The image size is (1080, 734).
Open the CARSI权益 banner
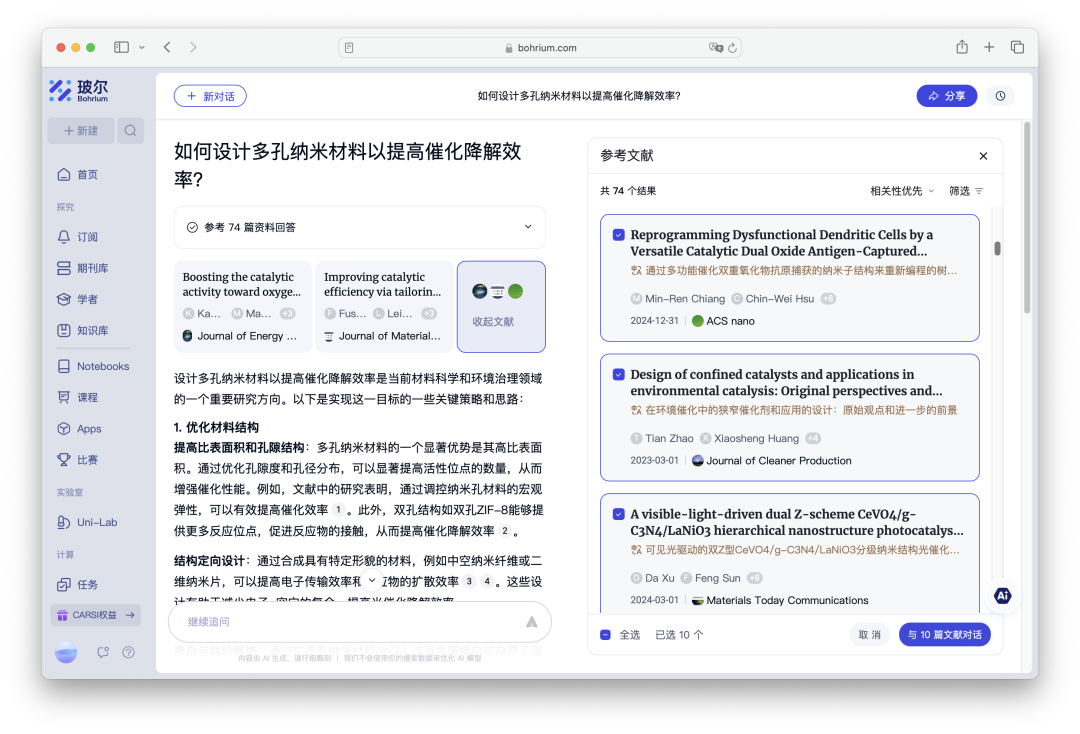point(96,615)
